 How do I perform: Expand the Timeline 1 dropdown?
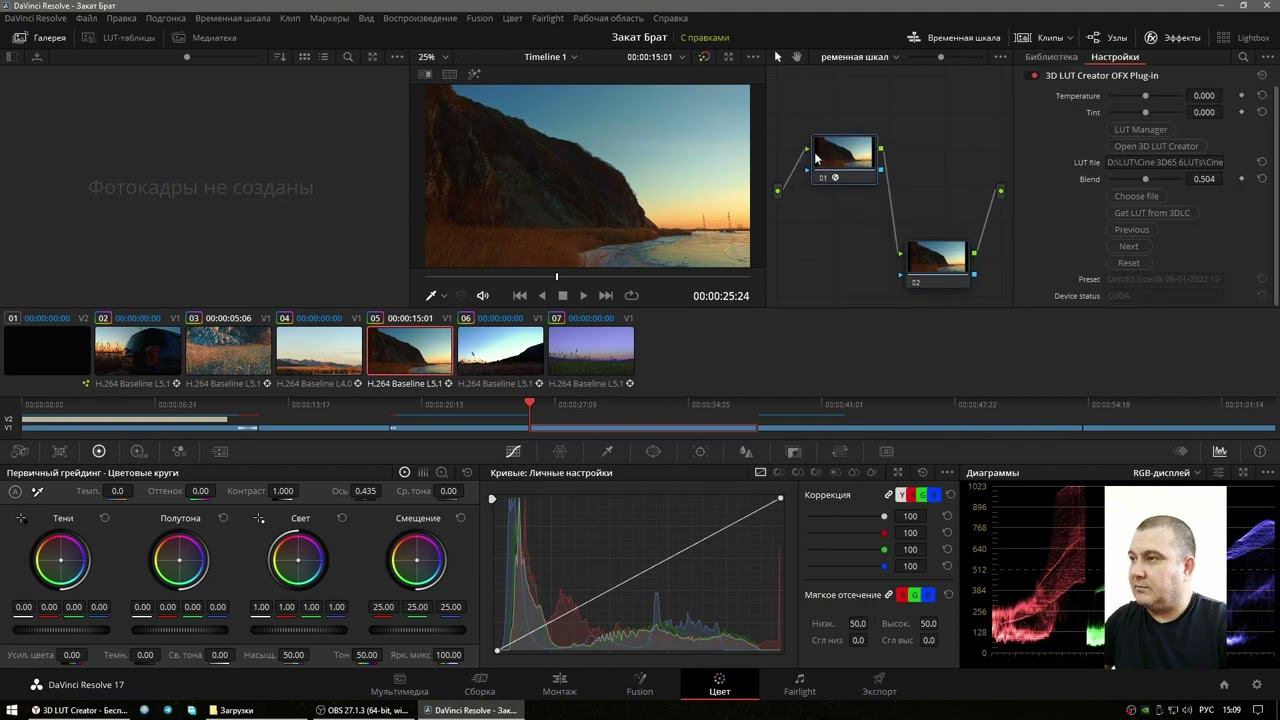point(551,57)
